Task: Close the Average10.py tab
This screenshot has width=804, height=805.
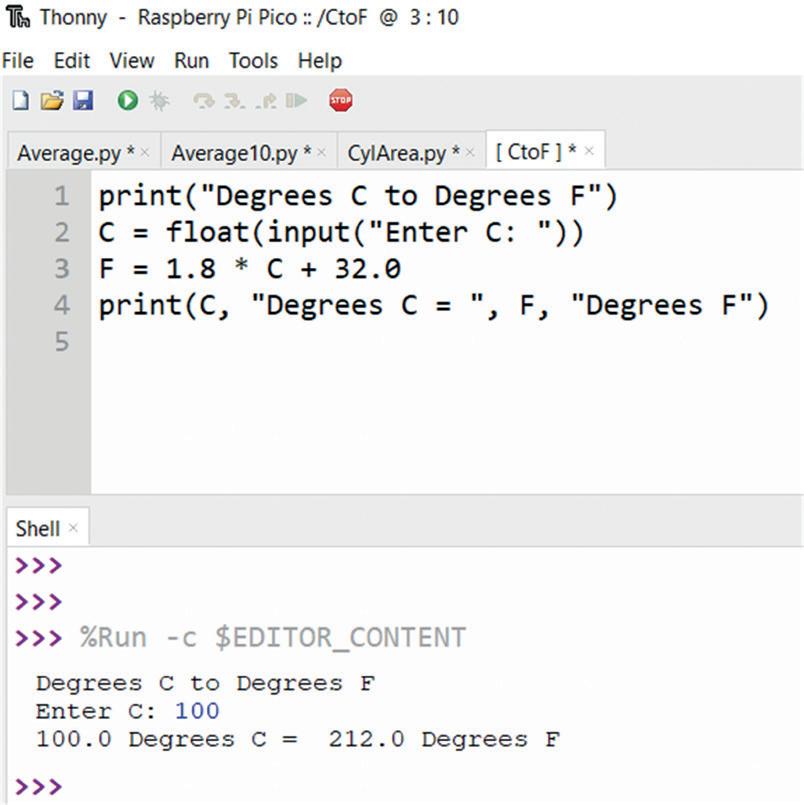Action: tap(322, 152)
